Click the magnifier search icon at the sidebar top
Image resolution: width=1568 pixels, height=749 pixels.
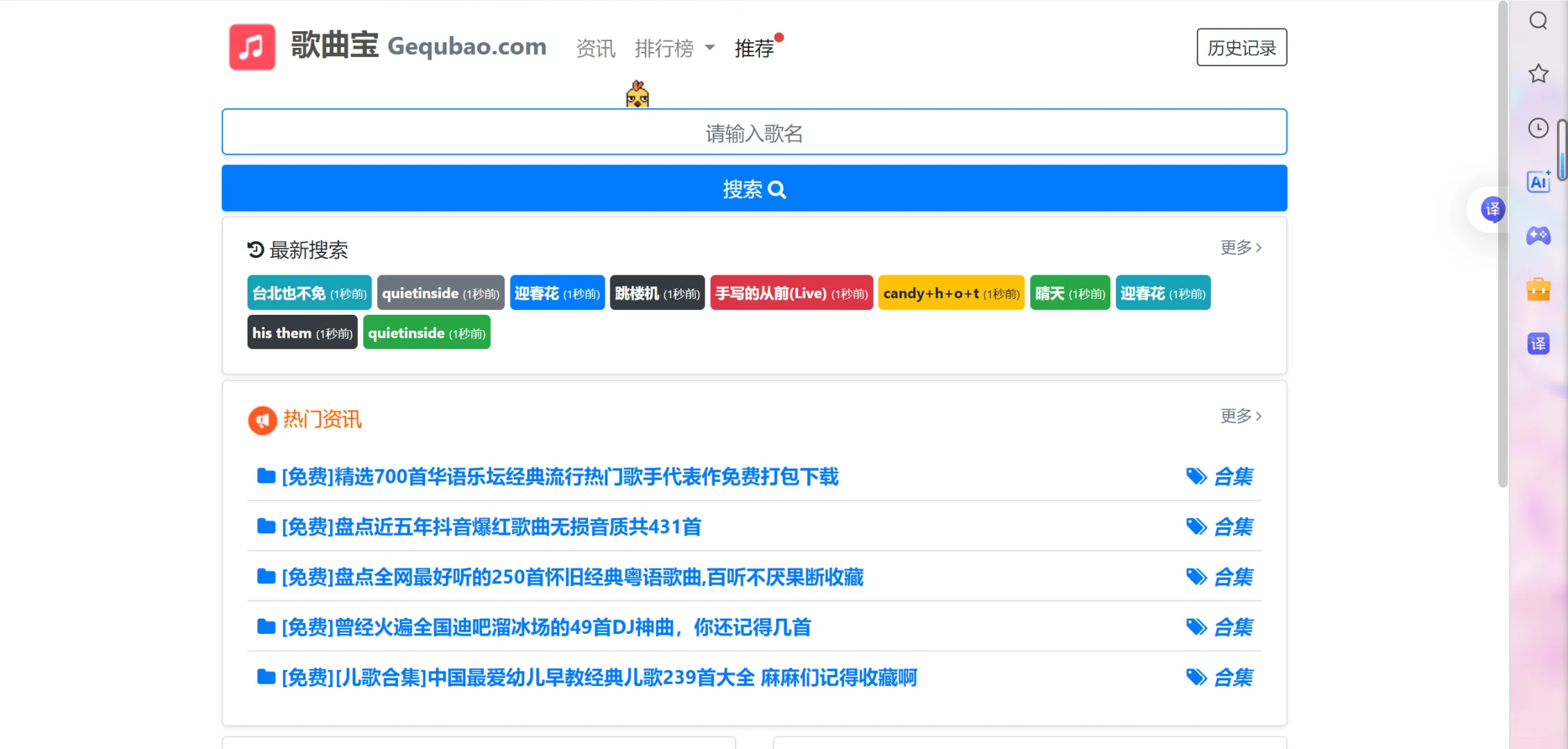[1538, 20]
